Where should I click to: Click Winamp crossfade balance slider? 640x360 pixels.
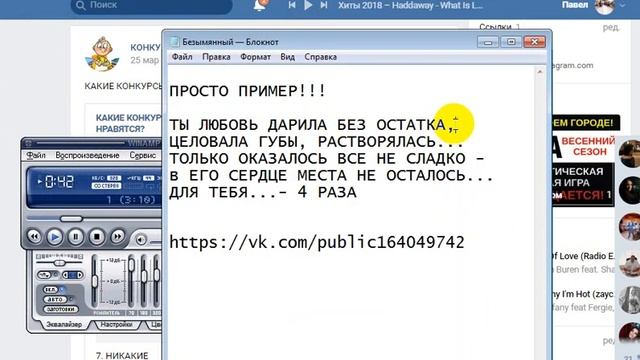(x=60, y=263)
